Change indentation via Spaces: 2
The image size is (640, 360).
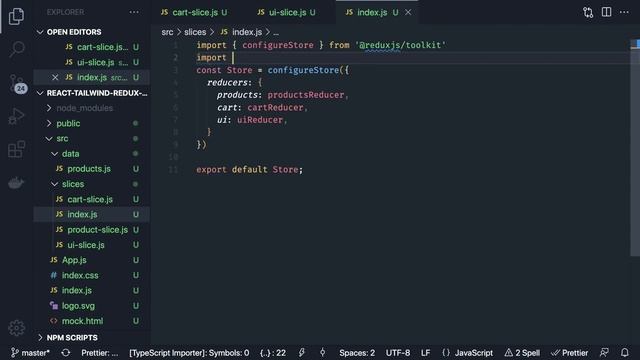[x=357, y=353]
